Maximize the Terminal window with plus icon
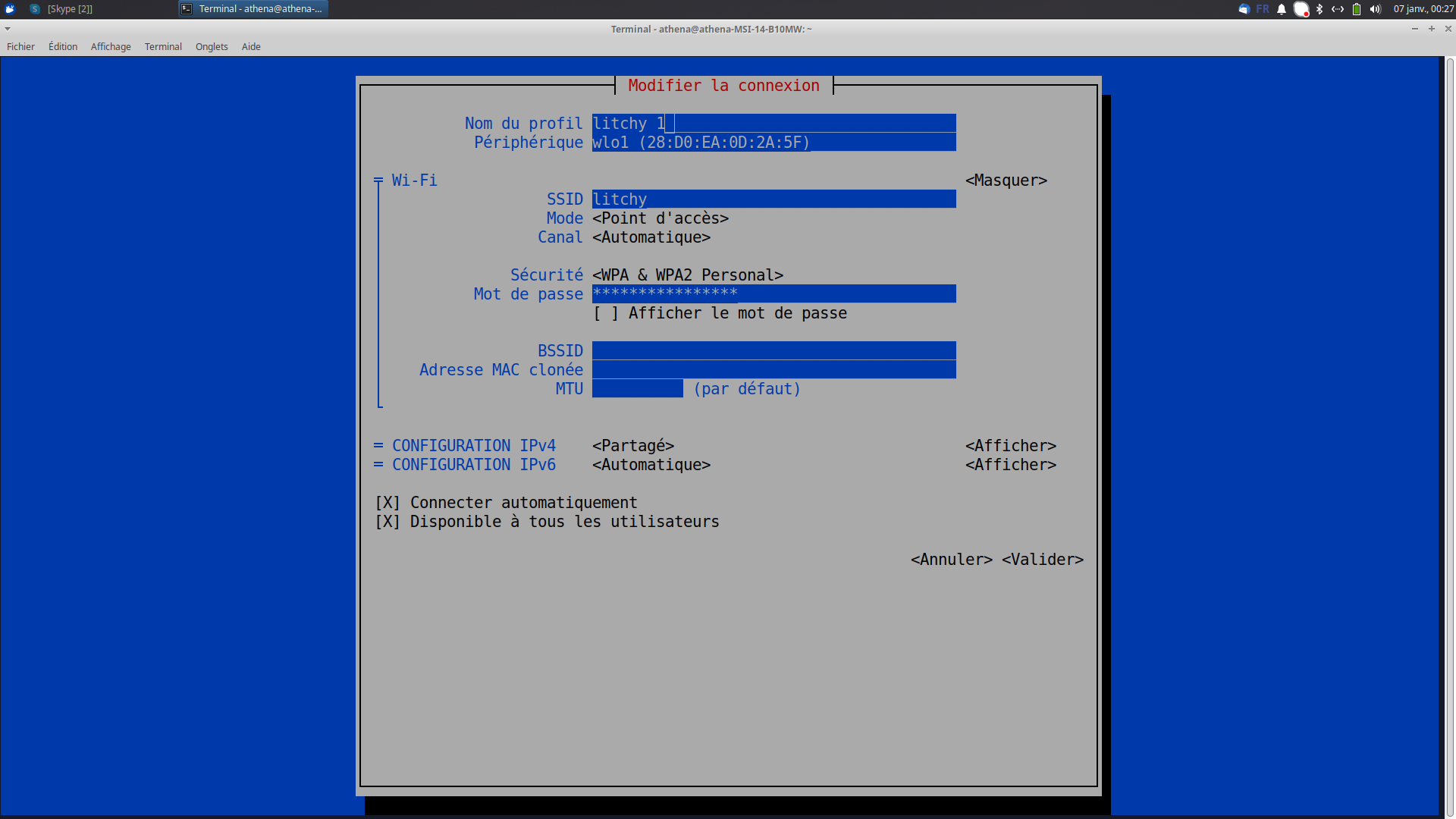Image resolution: width=1456 pixels, height=819 pixels. coord(1432,29)
